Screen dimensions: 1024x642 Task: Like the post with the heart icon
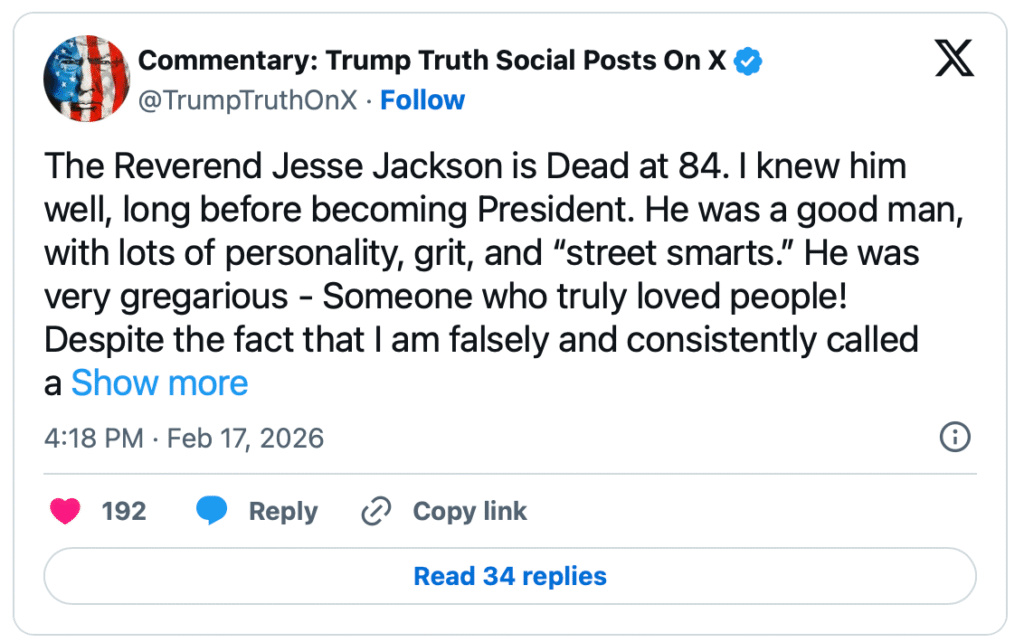pos(66,512)
